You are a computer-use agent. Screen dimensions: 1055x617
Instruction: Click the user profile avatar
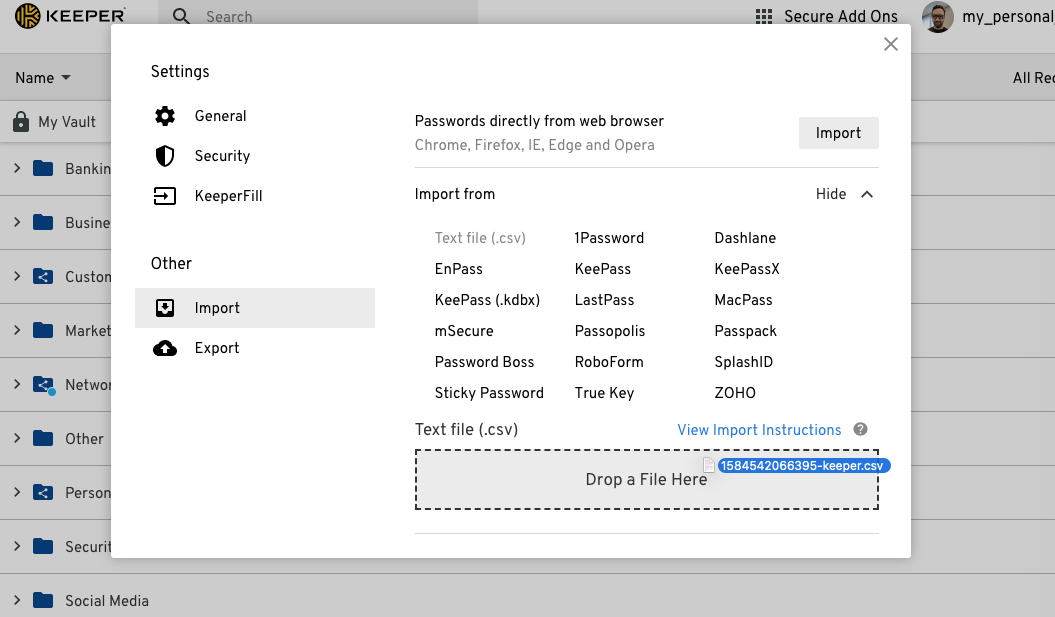pyautogui.click(x=938, y=17)
